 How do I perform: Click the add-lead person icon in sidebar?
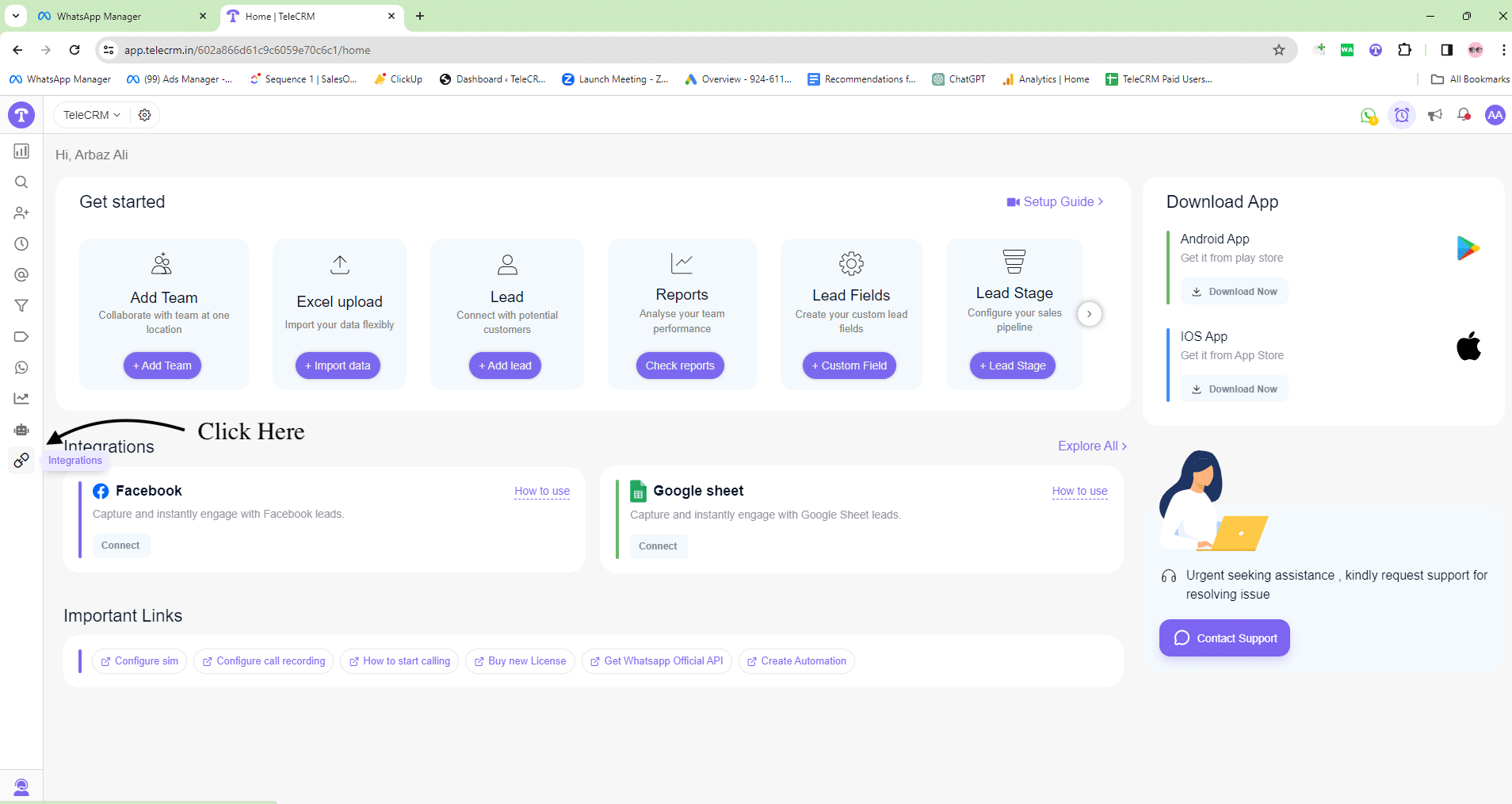coord(21,212)
